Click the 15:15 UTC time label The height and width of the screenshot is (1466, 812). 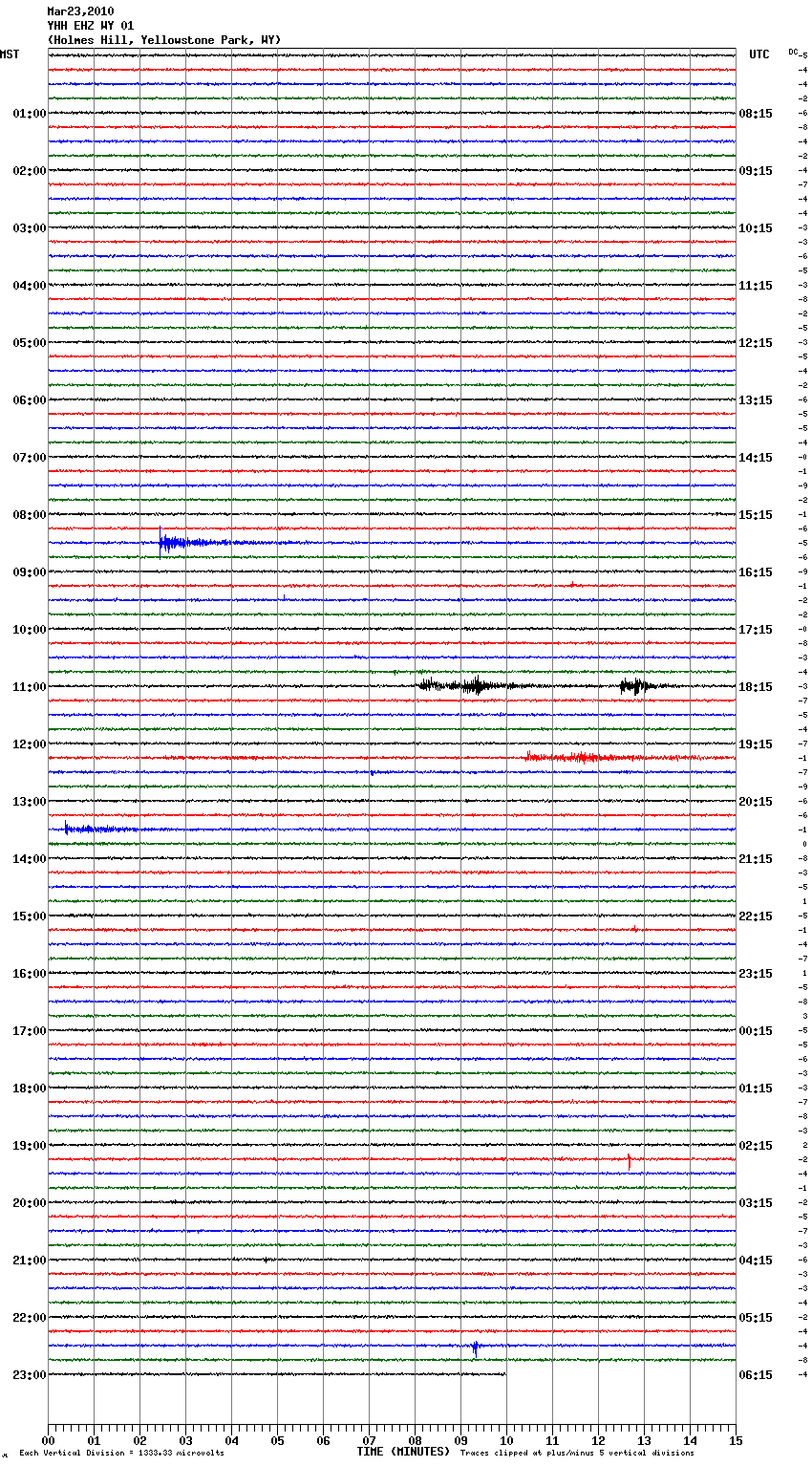click(756, 515)
